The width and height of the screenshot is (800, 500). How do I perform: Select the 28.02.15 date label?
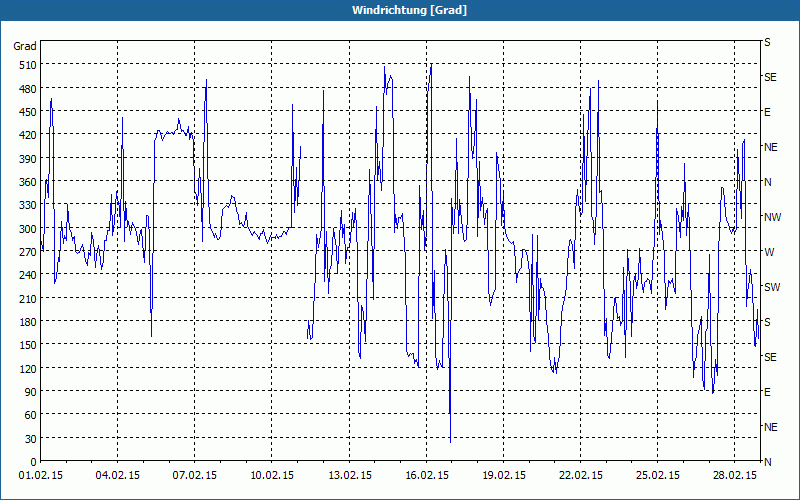(735, 476)
